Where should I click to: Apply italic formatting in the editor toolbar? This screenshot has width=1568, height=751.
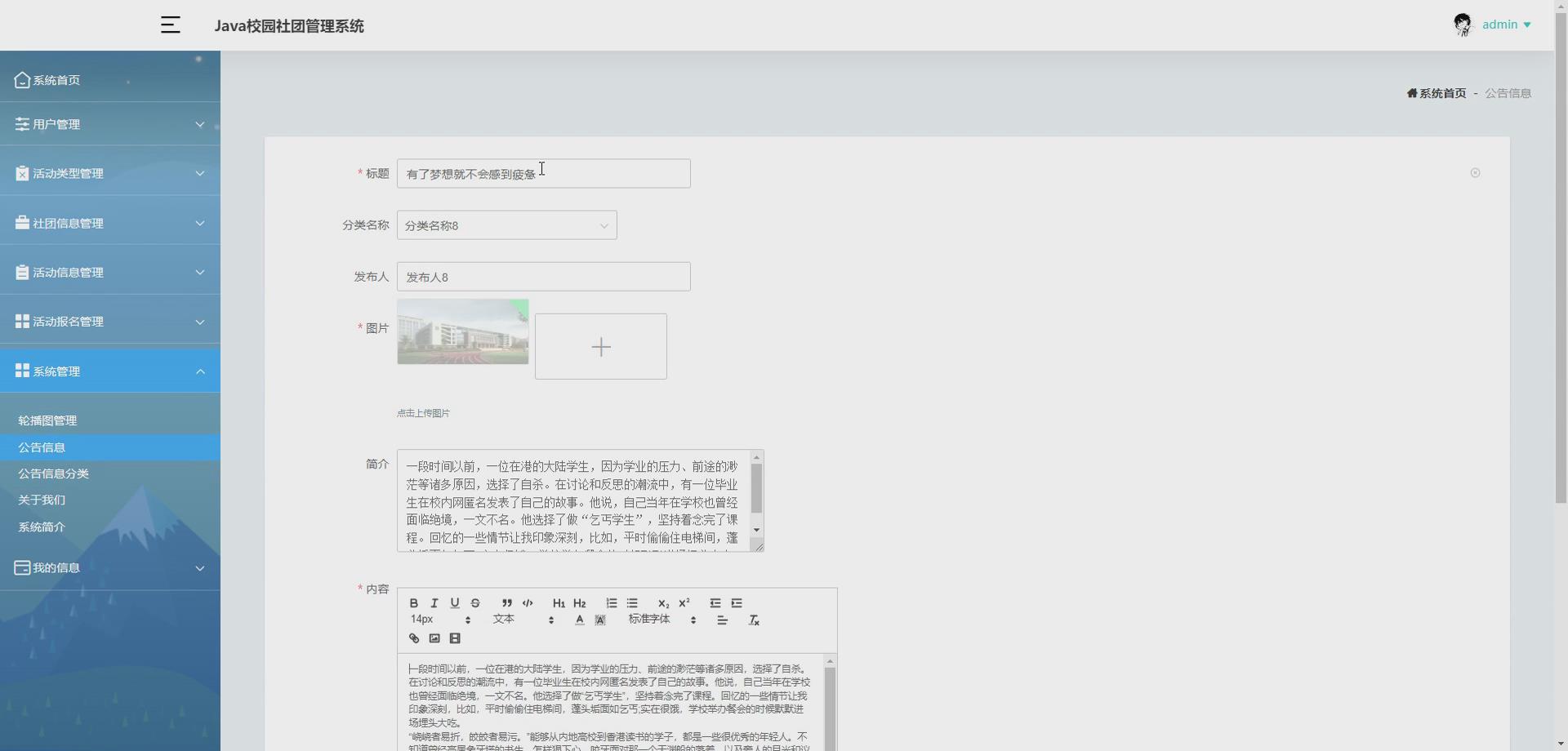[x=434, y=603]
